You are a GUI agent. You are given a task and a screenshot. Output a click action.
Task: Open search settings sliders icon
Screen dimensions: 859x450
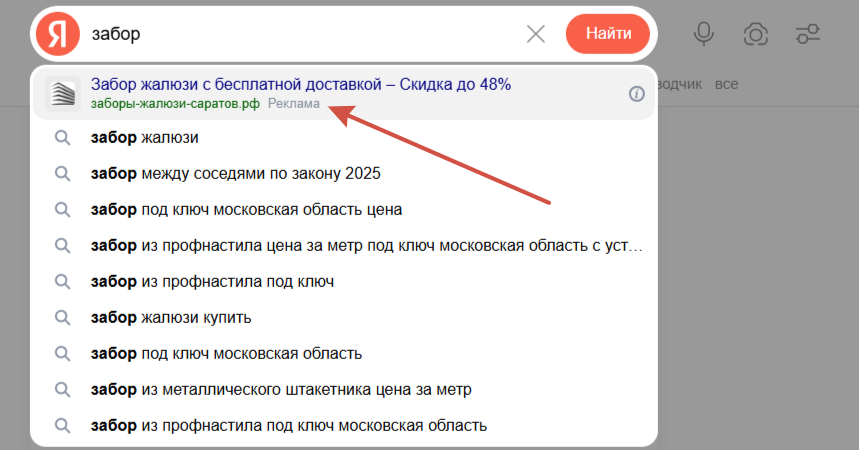click(x=808, y=34)
